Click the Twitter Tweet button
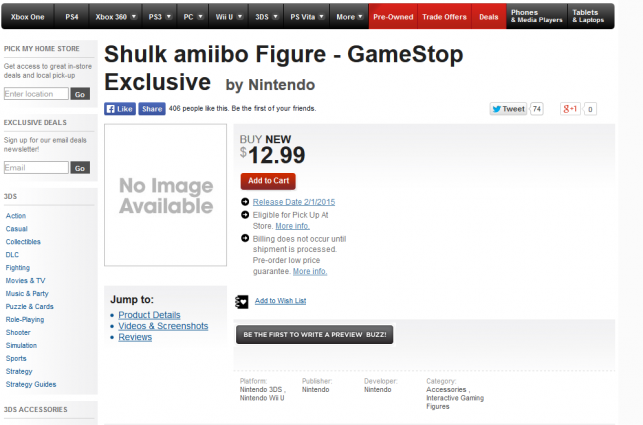This screenshot has width=643, height=425. point(509,109)
